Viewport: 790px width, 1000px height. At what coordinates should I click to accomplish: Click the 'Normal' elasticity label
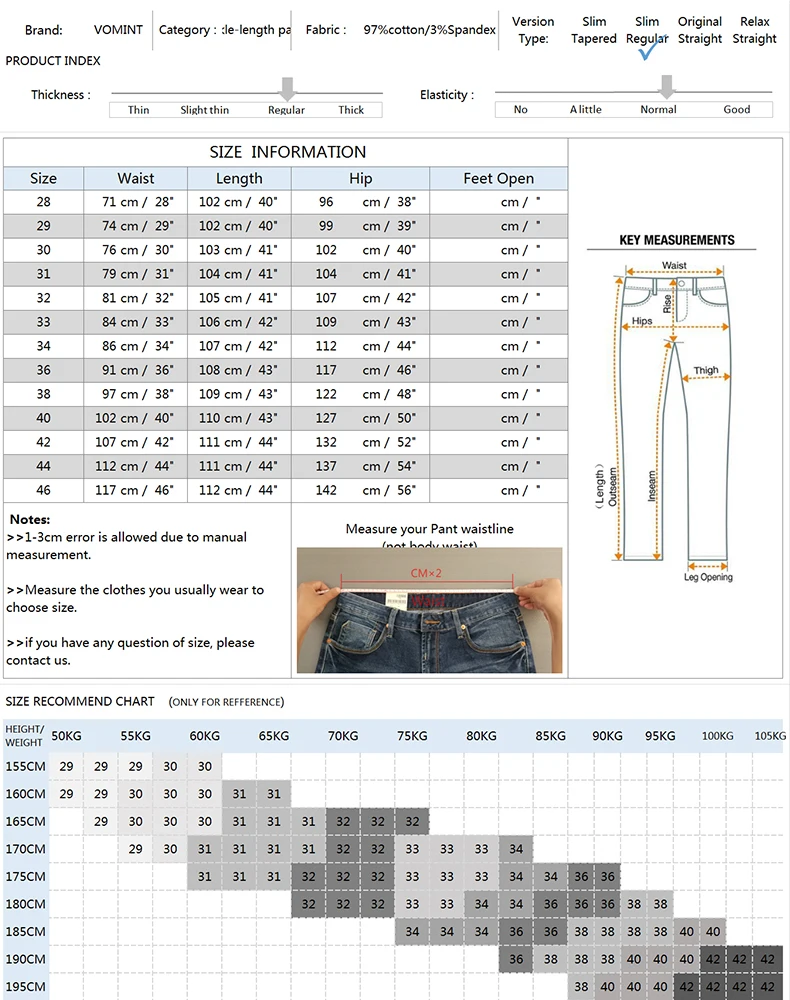pos(658,109)
